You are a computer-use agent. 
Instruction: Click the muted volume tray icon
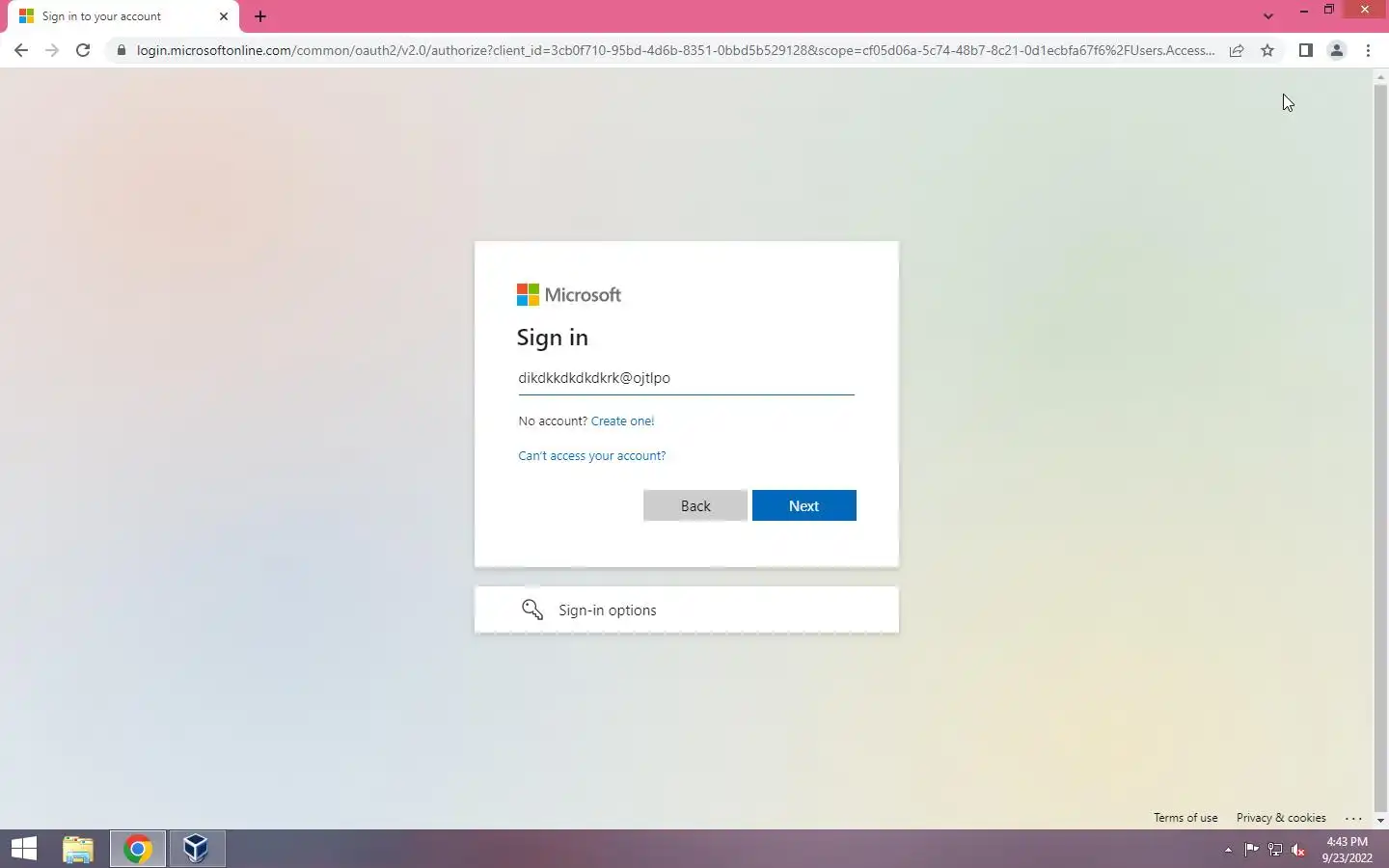(1298, 850)
